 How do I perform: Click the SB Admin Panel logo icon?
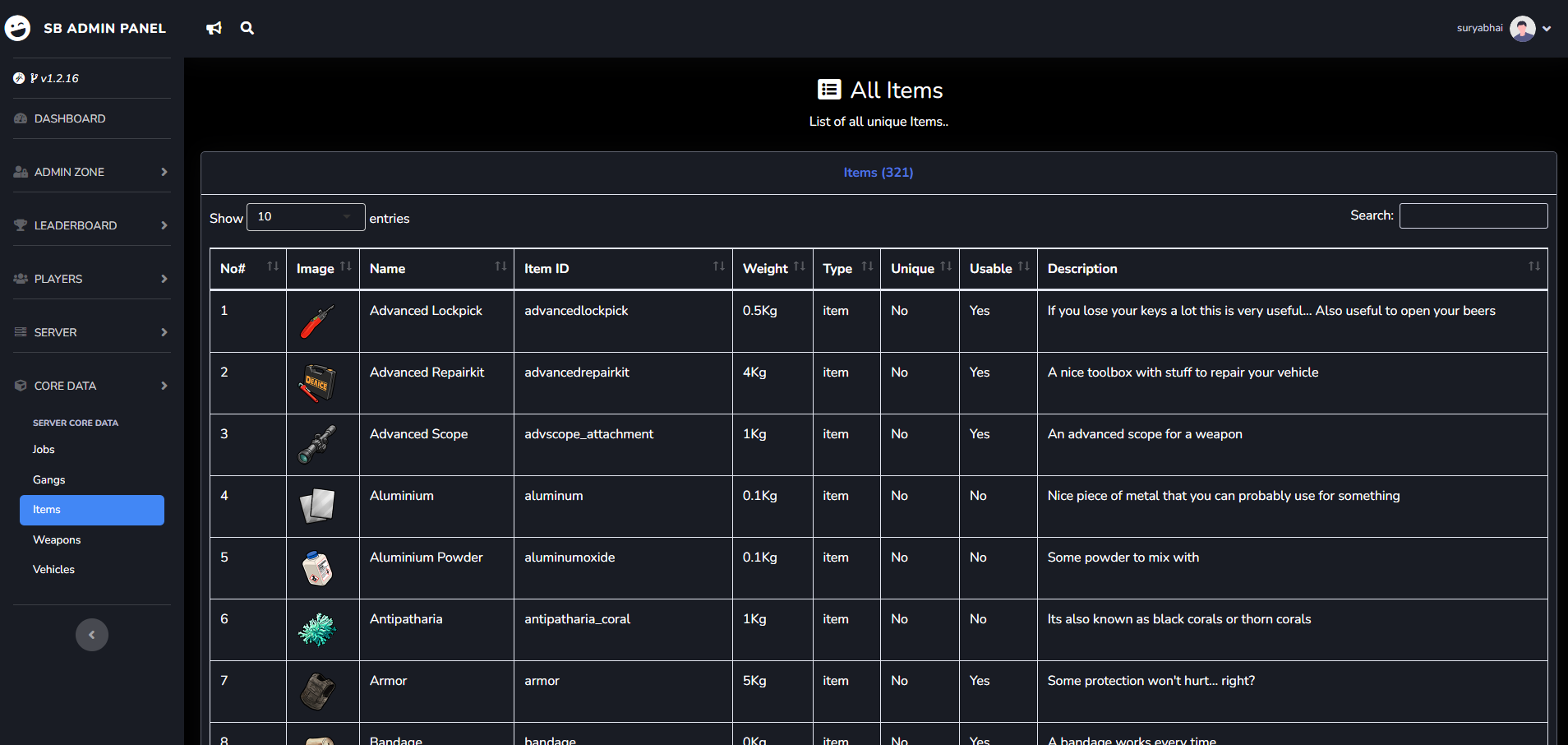click(x=18, y=28)
